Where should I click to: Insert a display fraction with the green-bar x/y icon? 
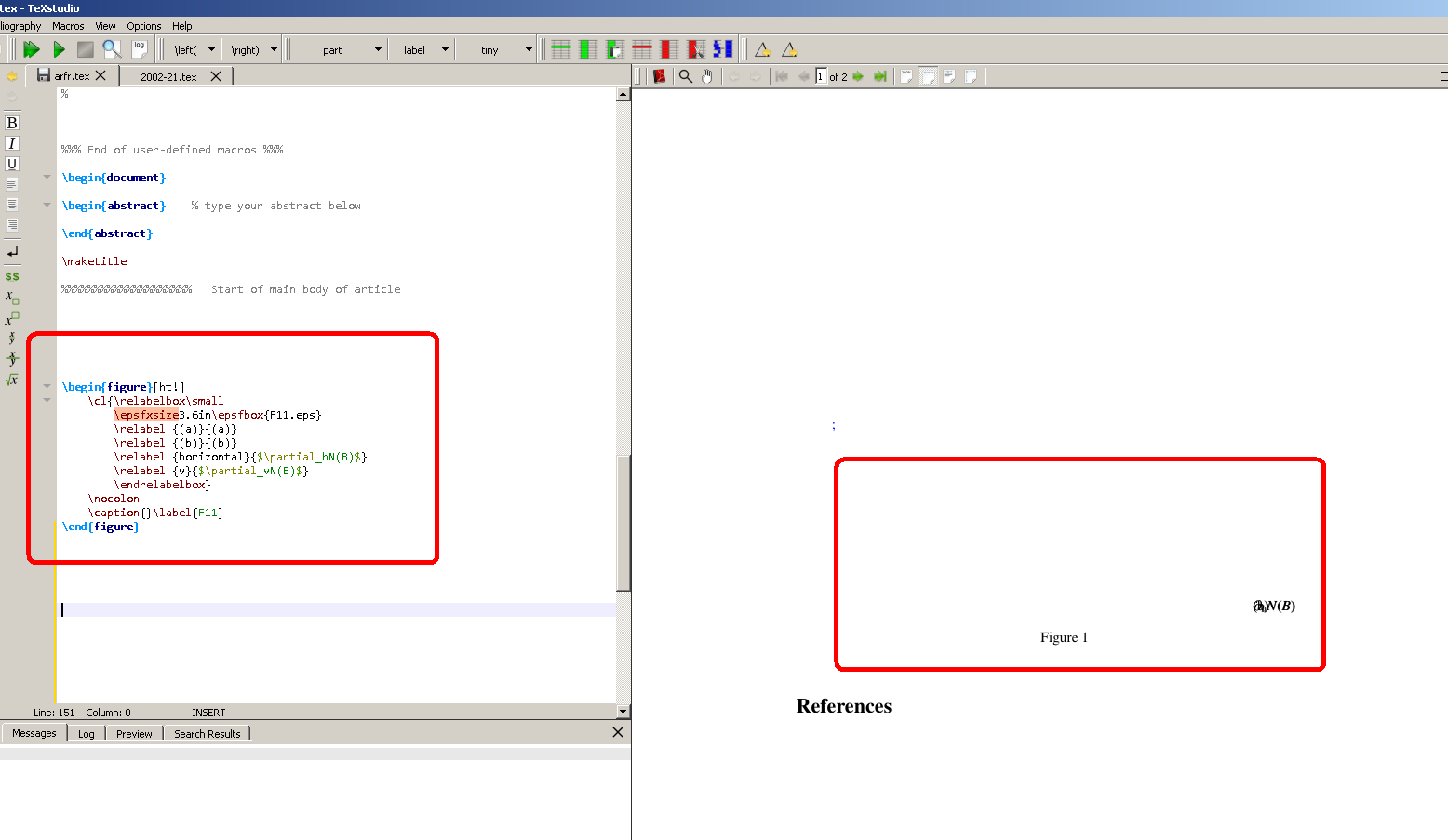tap(12, 358)
